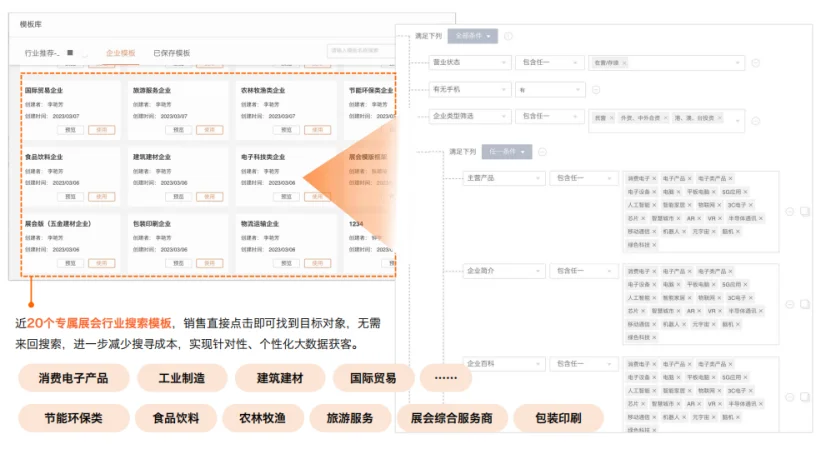Copy the 企业百科 condition row

click(805, 397)
